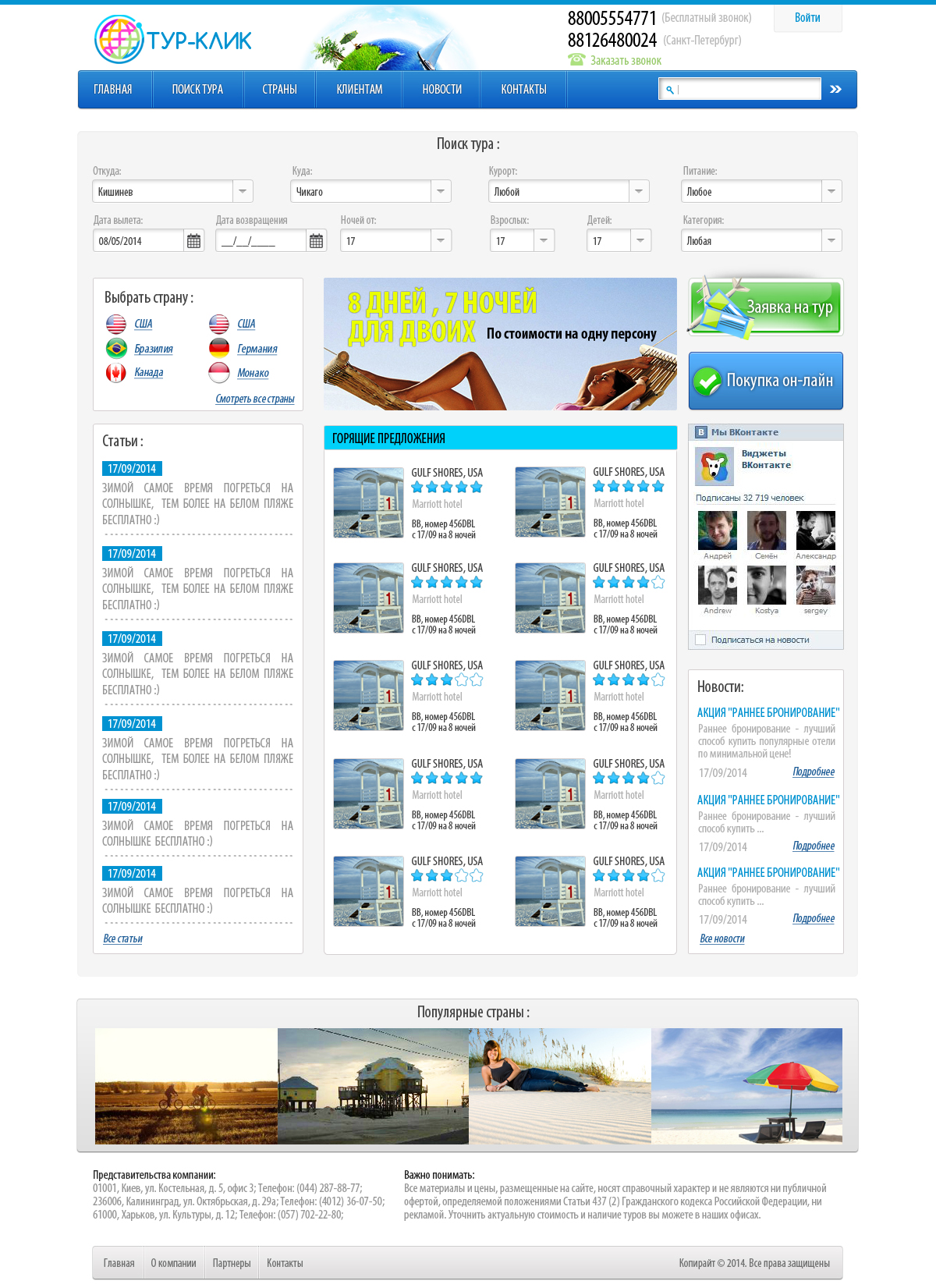The image size is (936, 1288).
Task: Open the КОНТАКТЫ menu item
Action: pyautogui.click(x=523, y=90)
